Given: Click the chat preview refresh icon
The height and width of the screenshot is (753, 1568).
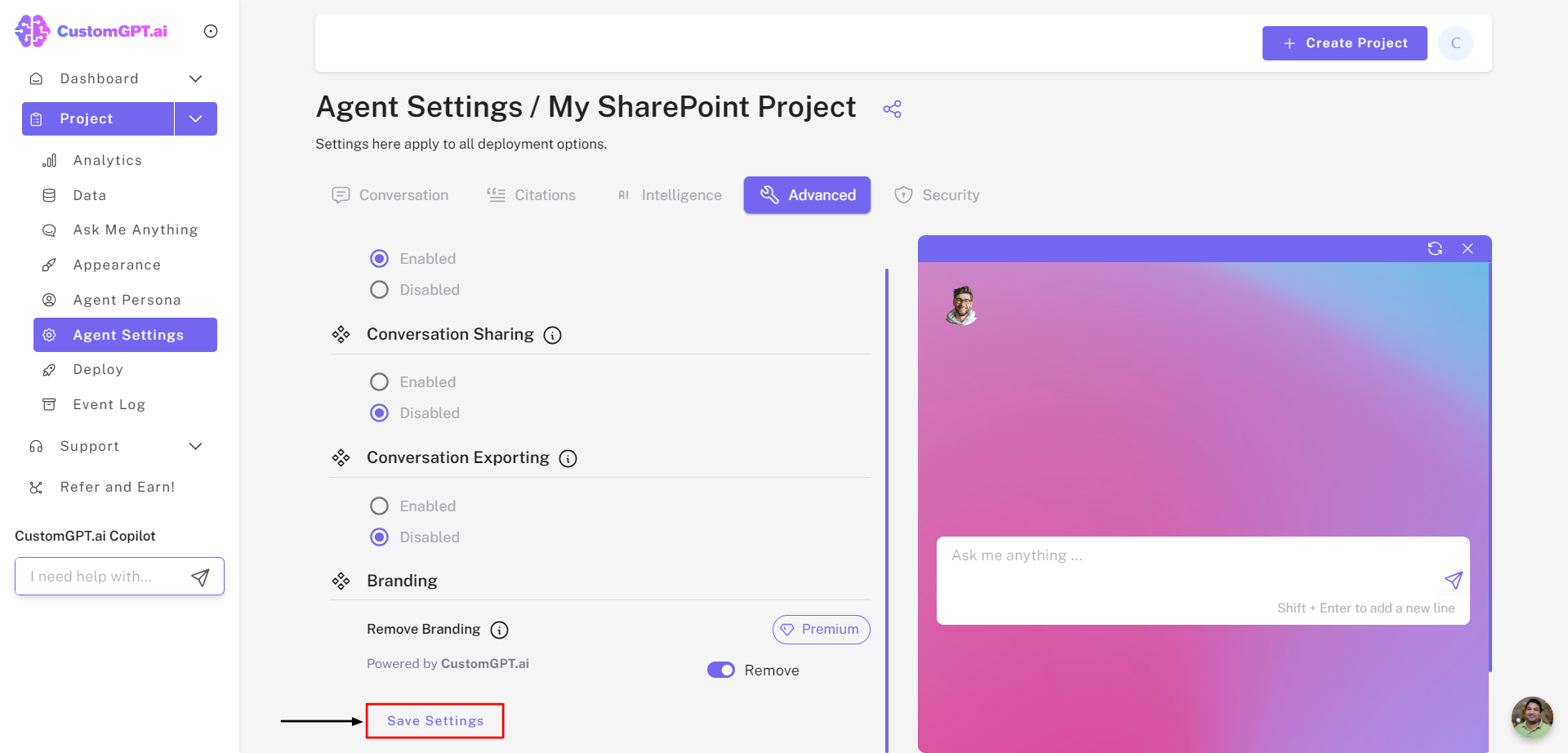Looking at the screenshot, I should 1435,248.
